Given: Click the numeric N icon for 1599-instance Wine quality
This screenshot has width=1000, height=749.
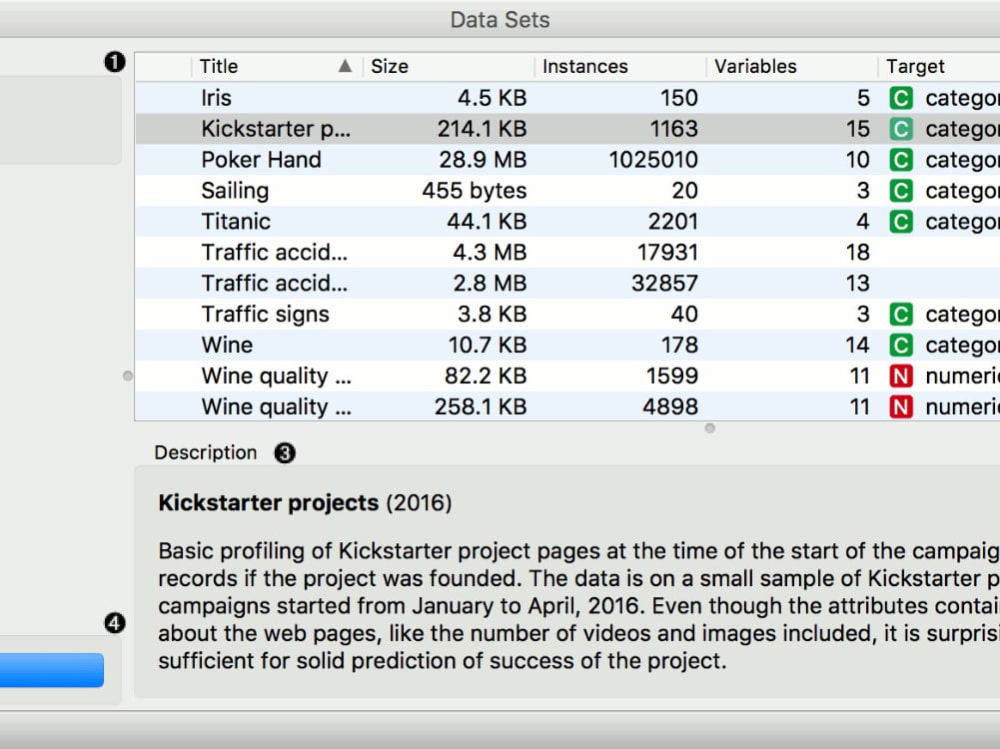Looking at the screenshot, I should pos(901,376).
